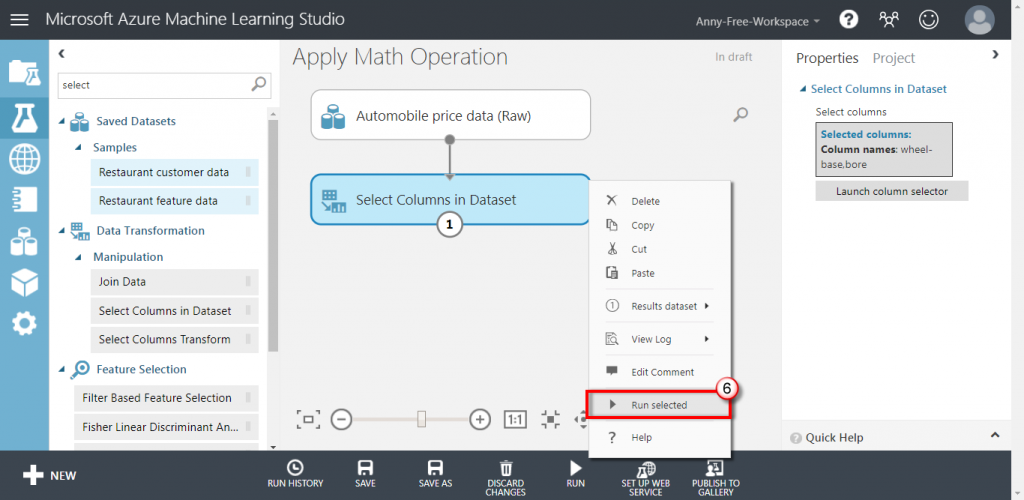This screenshot has width=1024, height=500.
Task: Select the Filter Based Feature Selection module
Action: pos(166,398)
